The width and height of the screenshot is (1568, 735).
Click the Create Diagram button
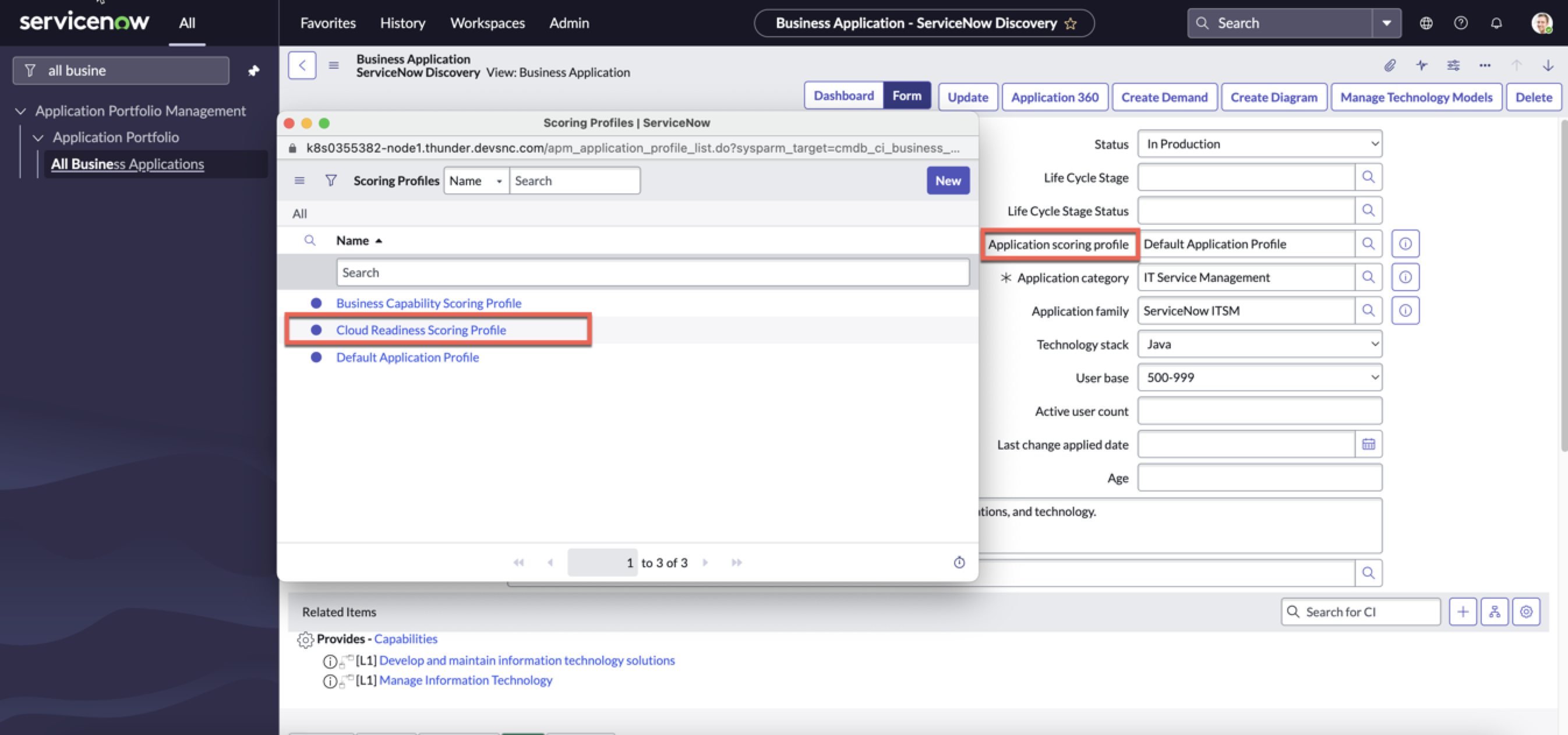click(x=1273, y=97)
